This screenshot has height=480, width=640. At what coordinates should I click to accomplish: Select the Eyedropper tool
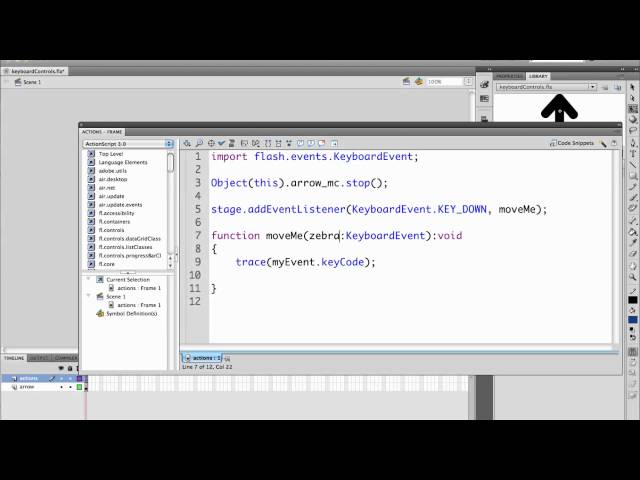633,243
